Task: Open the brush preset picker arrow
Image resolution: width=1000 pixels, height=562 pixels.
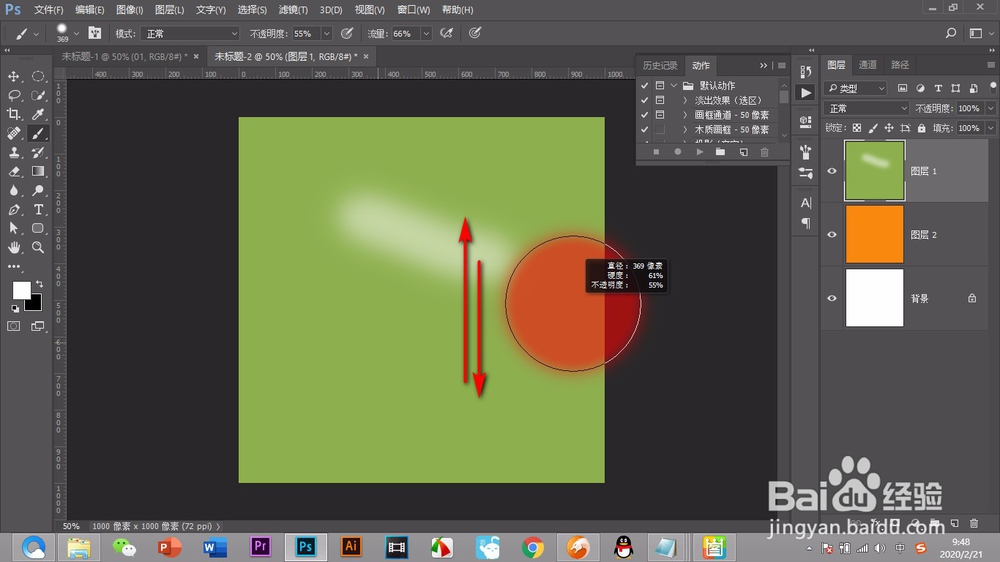Action: [76, 33]
